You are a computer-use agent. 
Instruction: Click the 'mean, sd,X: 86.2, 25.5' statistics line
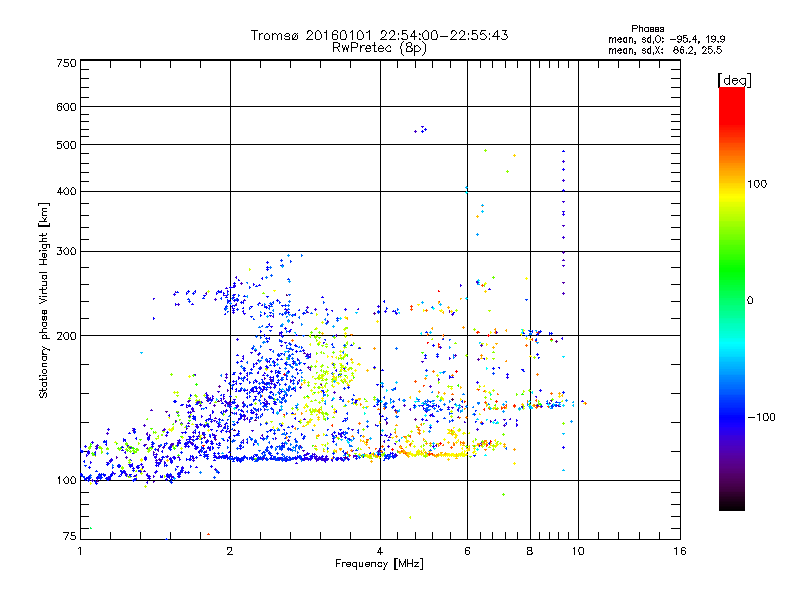[x=665, y=50]
